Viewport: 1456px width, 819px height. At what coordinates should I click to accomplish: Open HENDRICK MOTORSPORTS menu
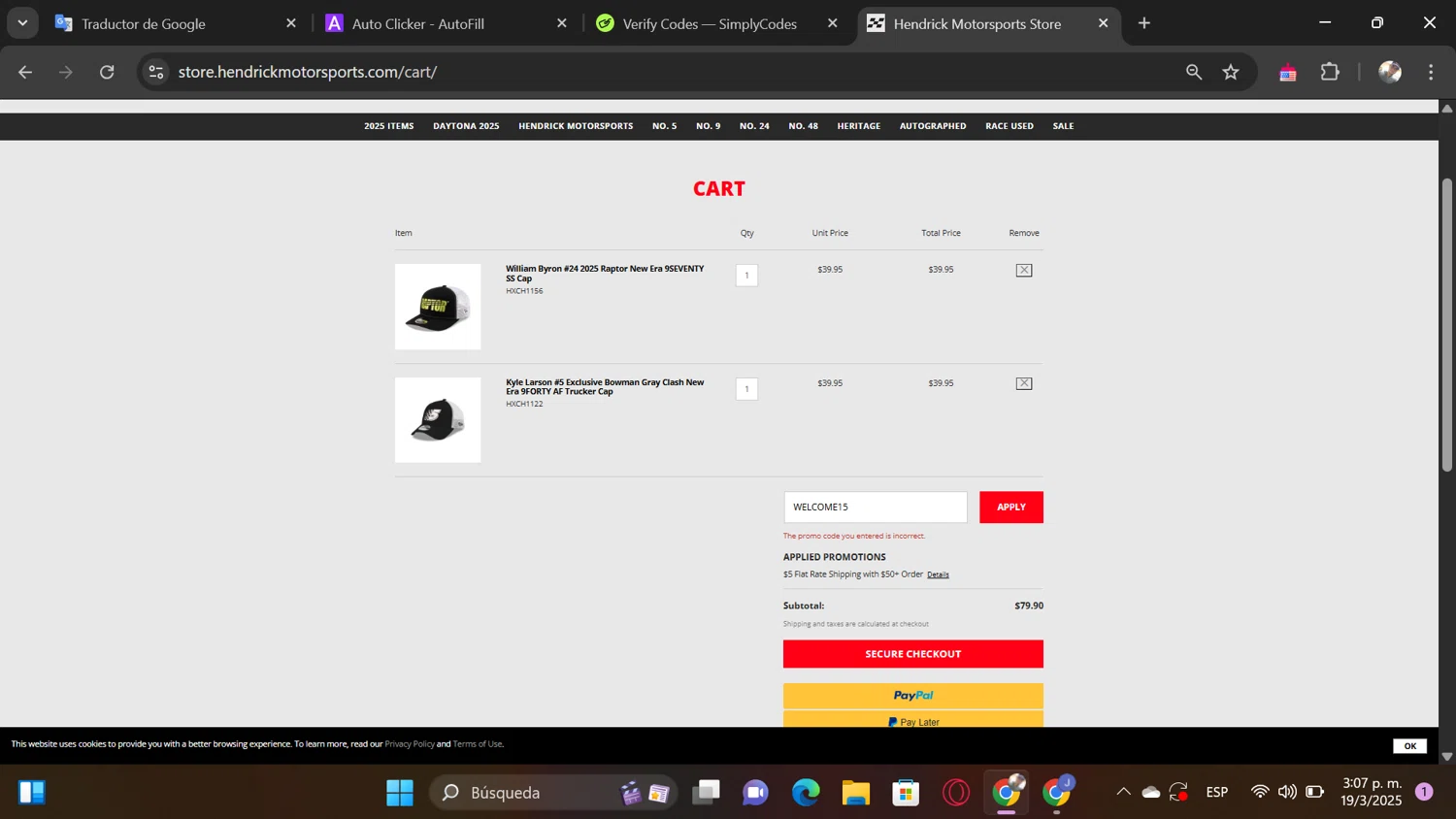coord(576,126)
